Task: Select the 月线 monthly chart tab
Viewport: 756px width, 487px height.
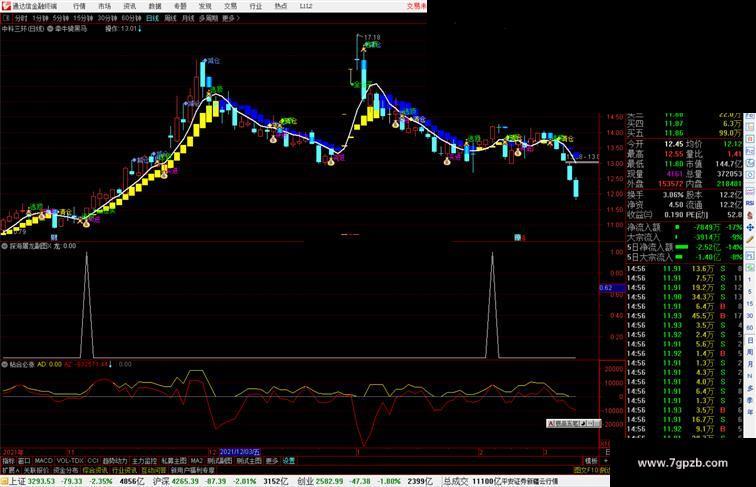Action: point(188,18)
